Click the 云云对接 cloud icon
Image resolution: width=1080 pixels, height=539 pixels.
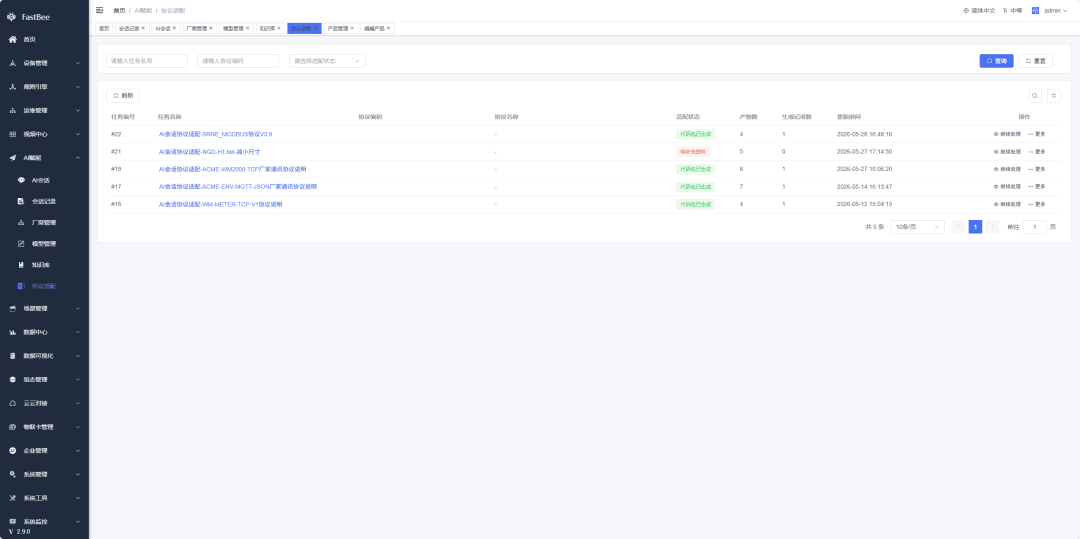pyautogui.click(x=12, y=403)
